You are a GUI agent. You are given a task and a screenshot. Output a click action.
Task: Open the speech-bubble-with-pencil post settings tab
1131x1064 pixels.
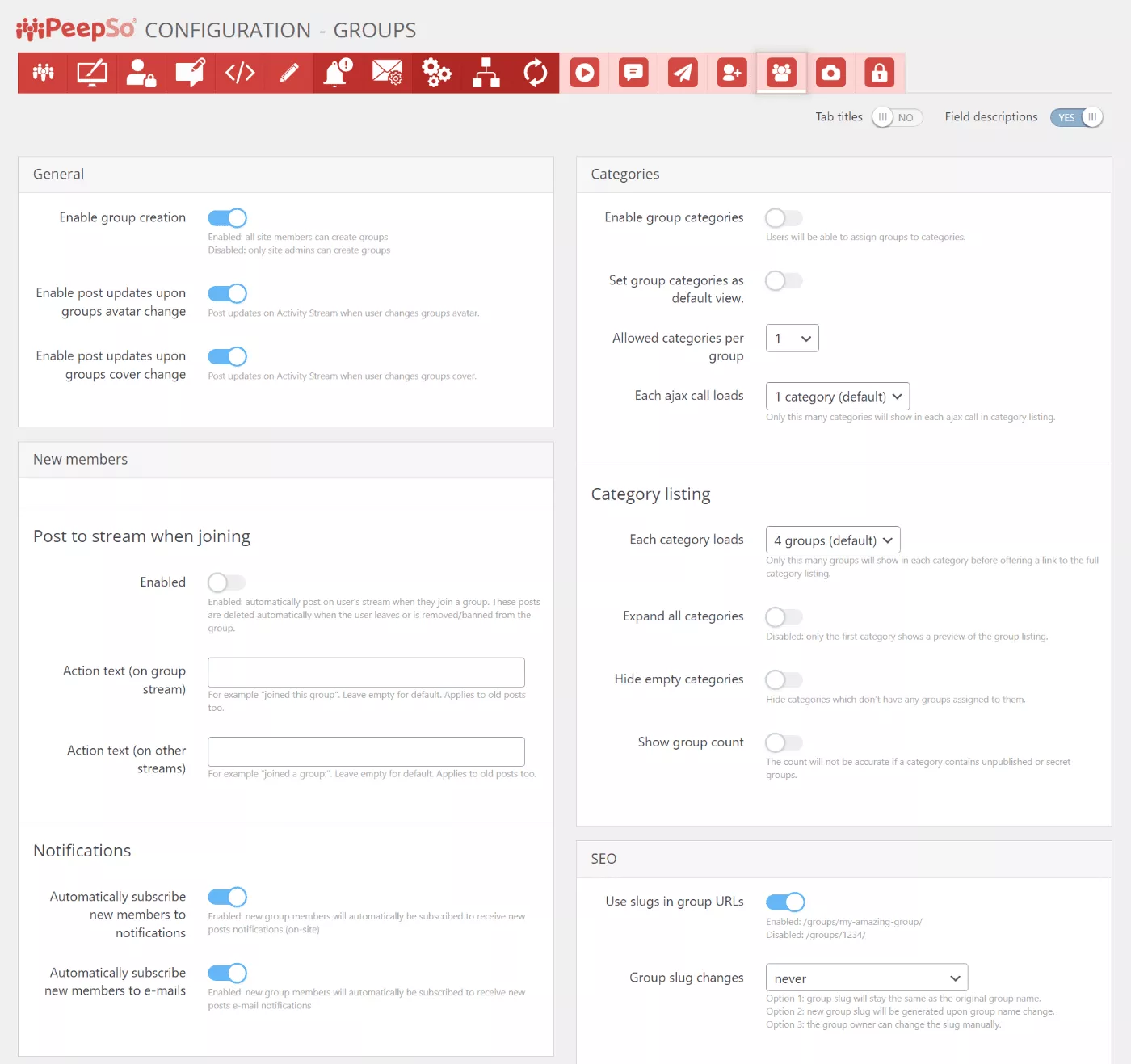191,73
